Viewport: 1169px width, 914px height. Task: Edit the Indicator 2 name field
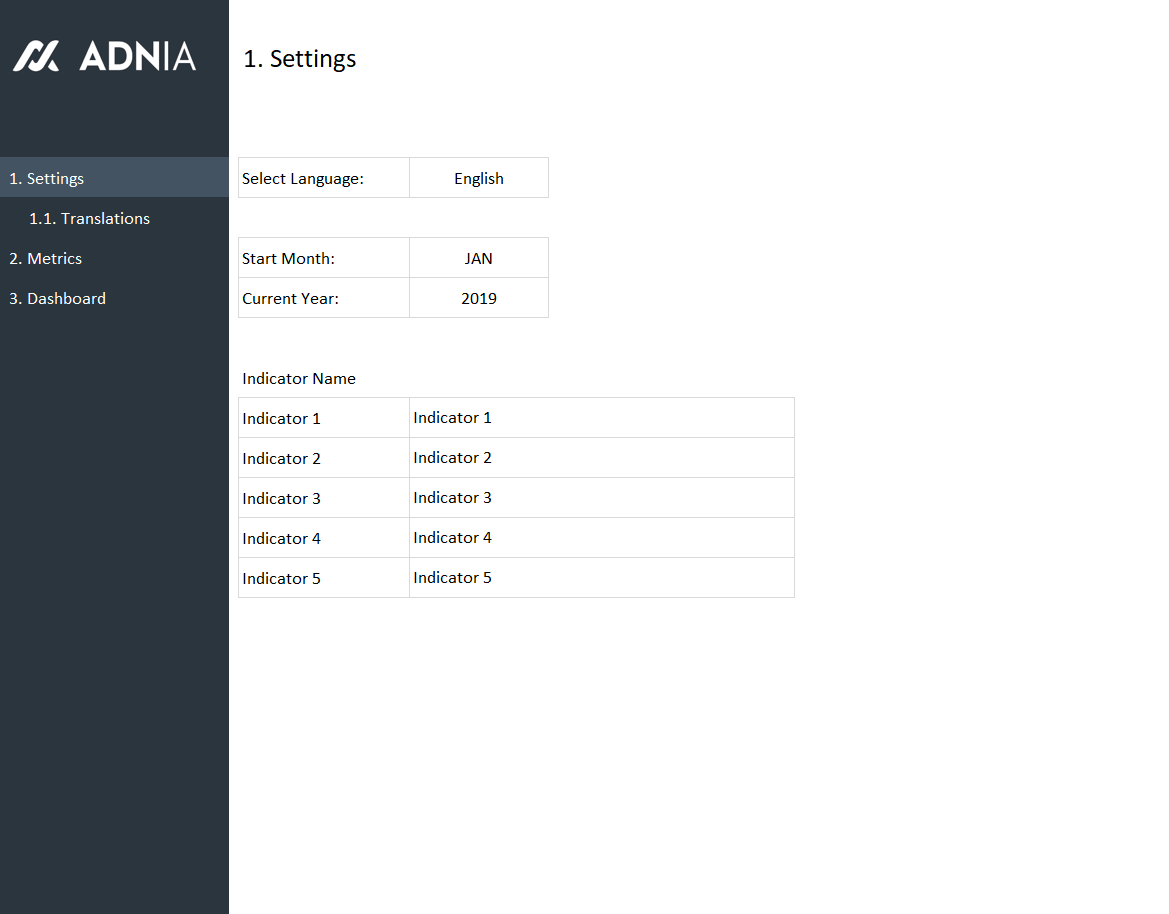coord(601,458)
